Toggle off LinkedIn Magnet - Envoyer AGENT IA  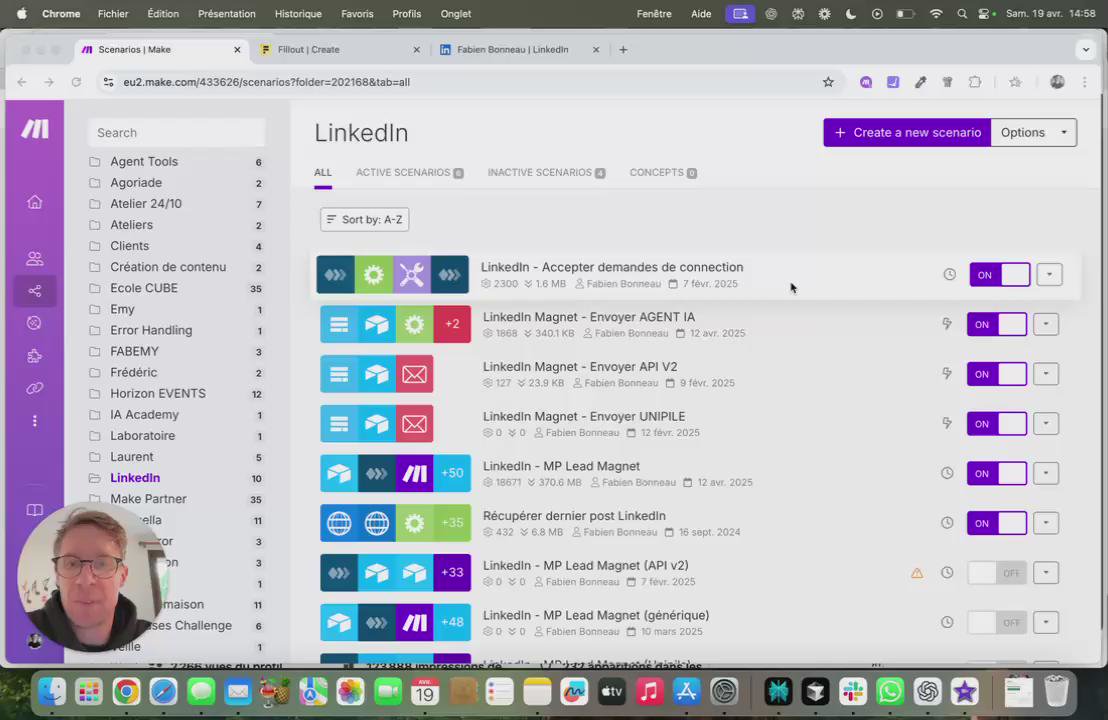996,324
